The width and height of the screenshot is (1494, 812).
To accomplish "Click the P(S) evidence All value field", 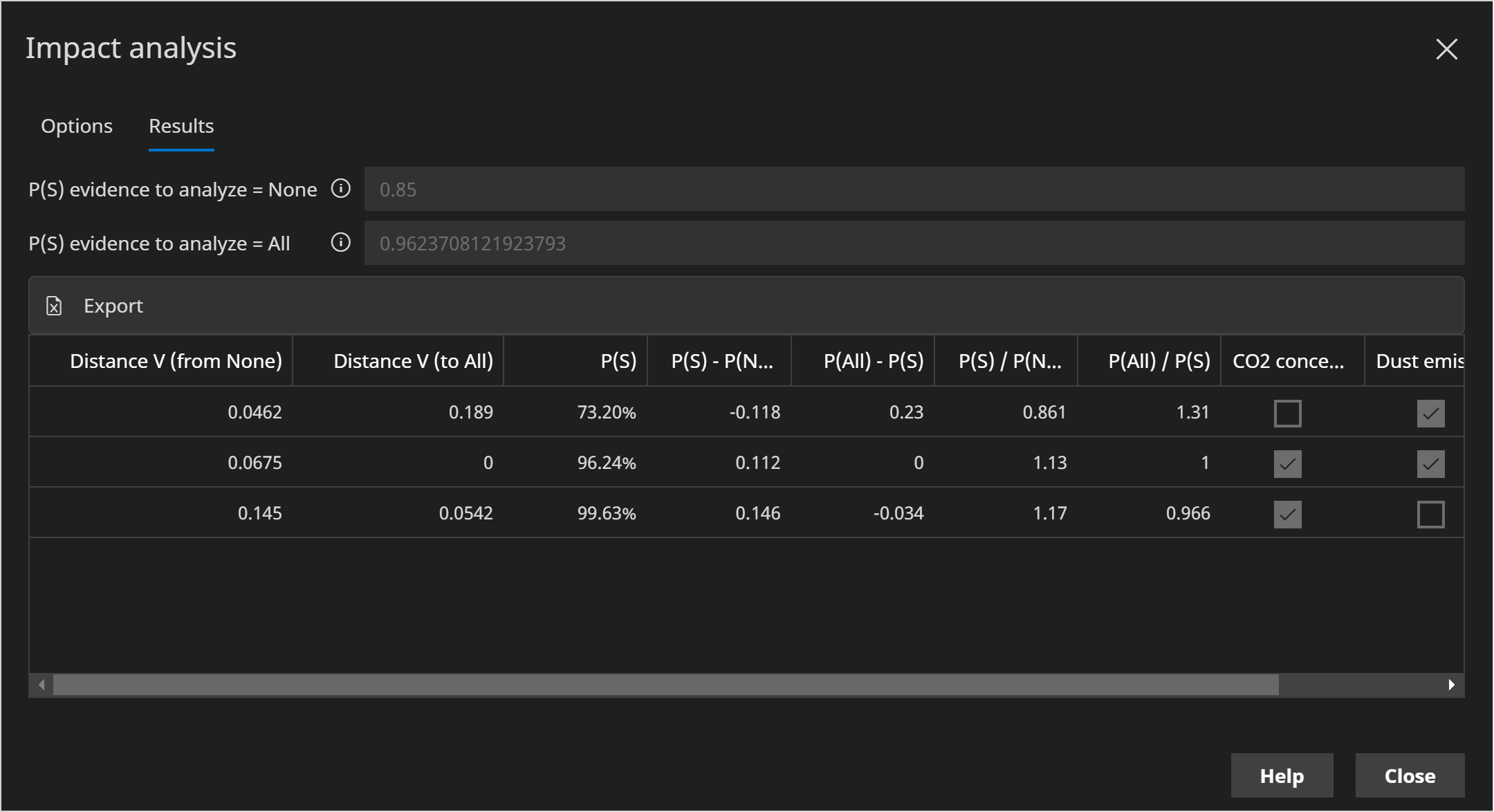I will click(913, 243).
